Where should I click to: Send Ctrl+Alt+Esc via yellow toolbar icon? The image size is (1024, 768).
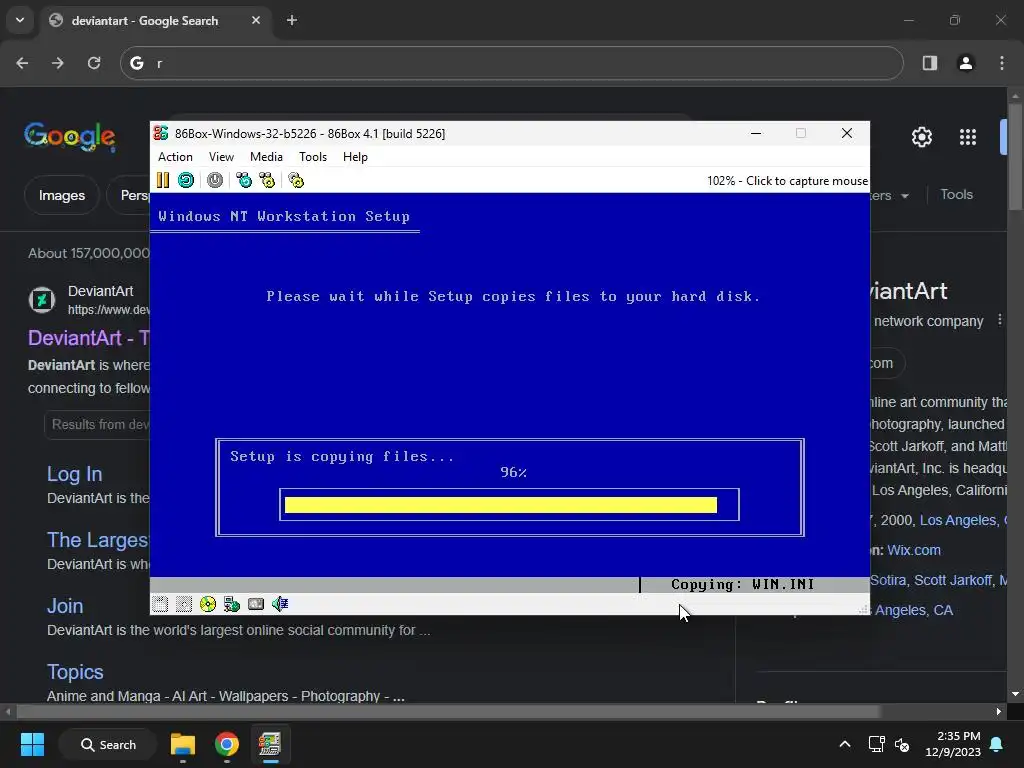(267, 180)
